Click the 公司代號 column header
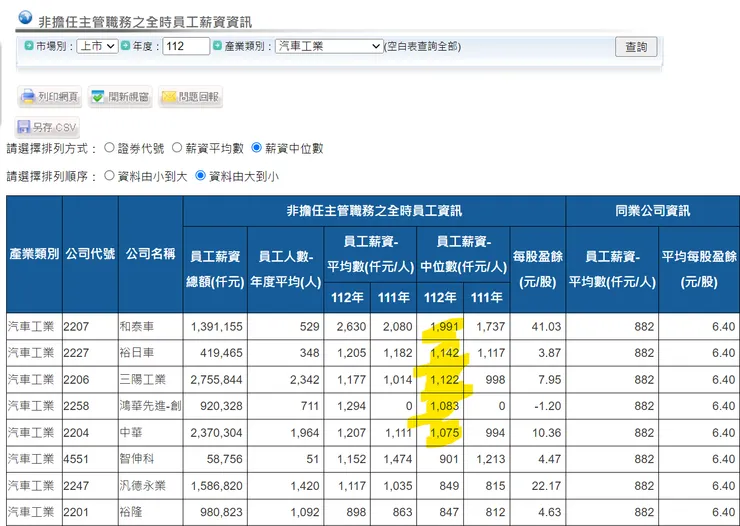740x526 pixels. pos(90,254)
